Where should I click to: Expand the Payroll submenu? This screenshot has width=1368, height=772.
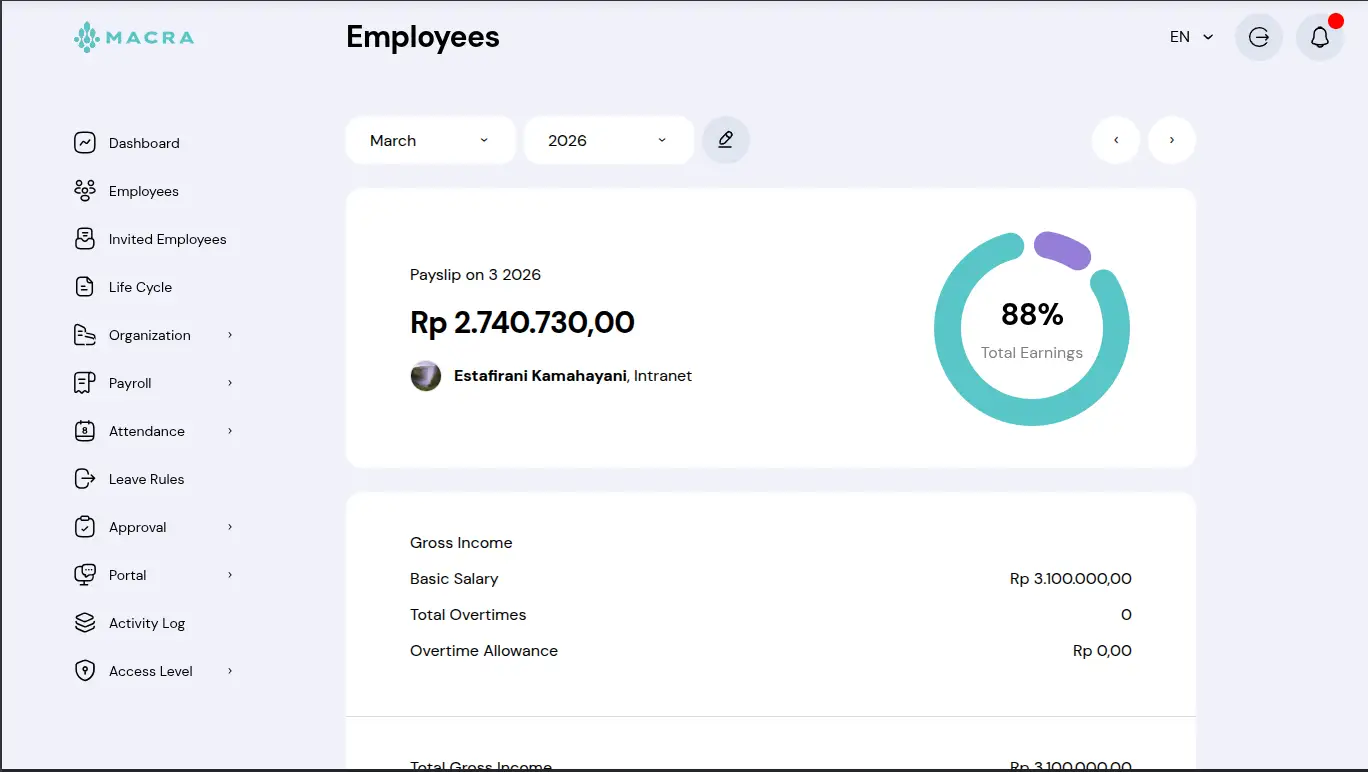click(230, 383)
